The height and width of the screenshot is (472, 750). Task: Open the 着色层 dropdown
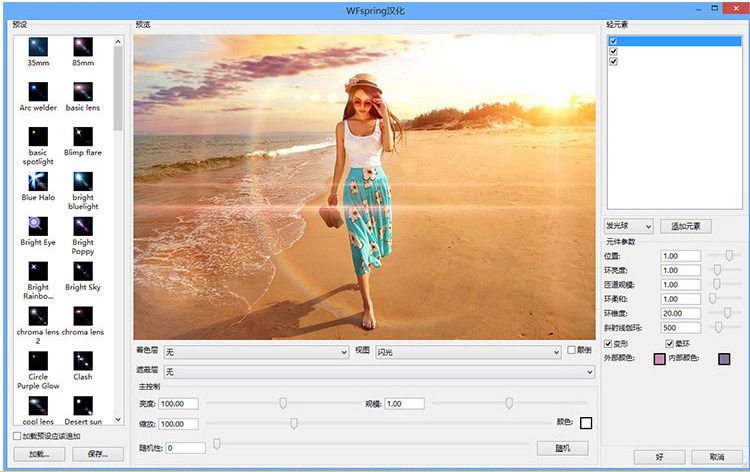(x=256, y=352)
